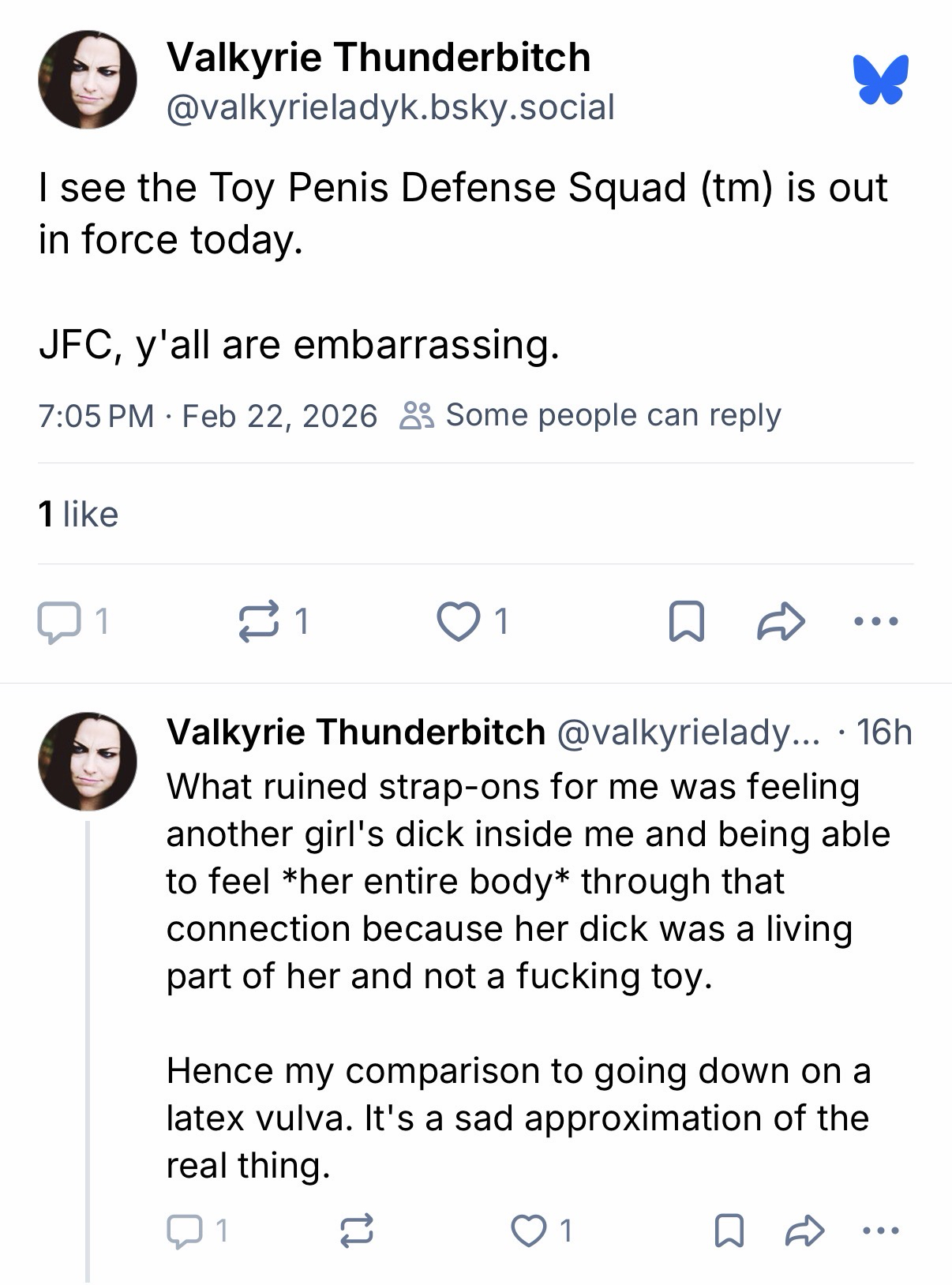Open main post author's profile picture

(88, 80)
